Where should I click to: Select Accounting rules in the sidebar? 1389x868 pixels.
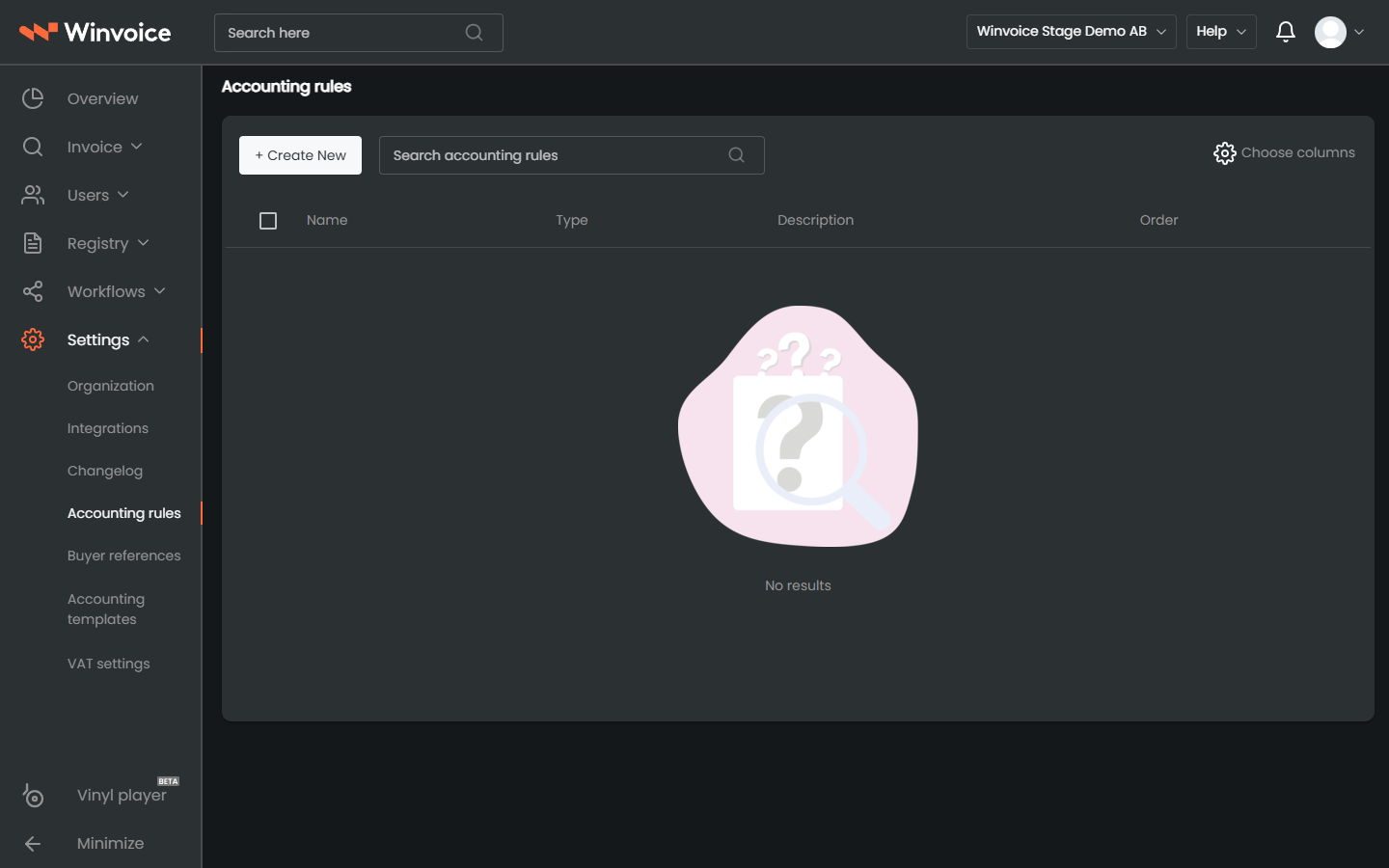(124, 513)
